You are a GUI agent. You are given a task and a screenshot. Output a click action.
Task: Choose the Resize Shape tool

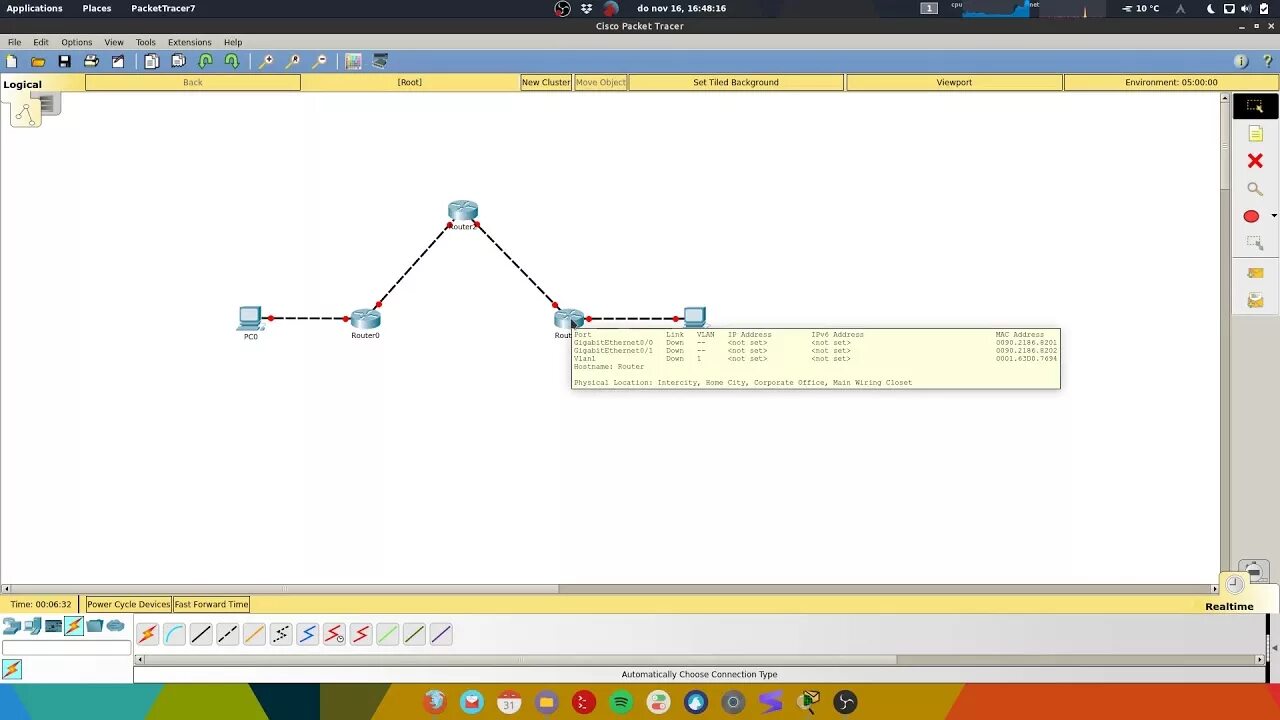1255,243
